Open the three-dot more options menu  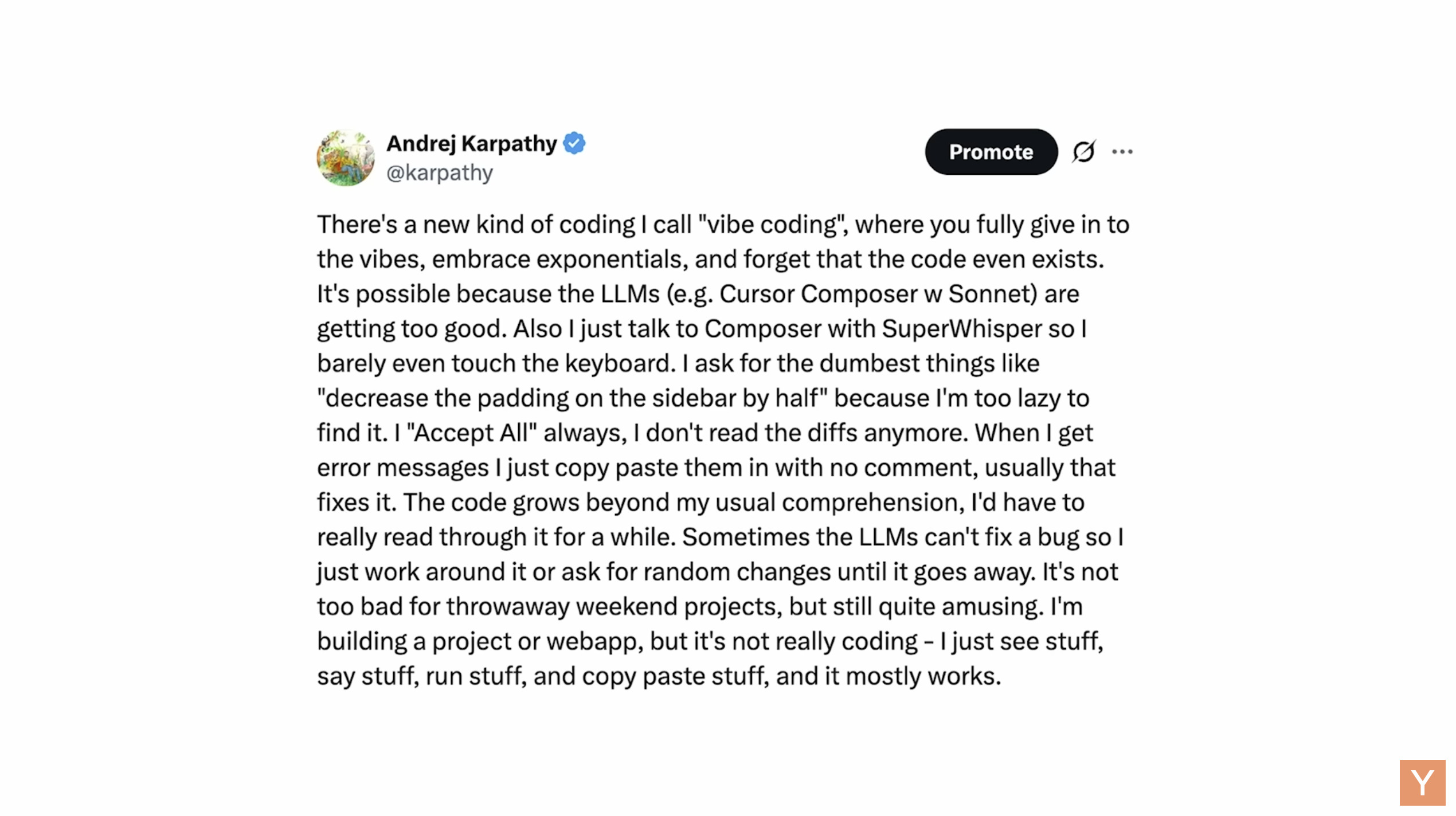click(x=1122, y=152)
